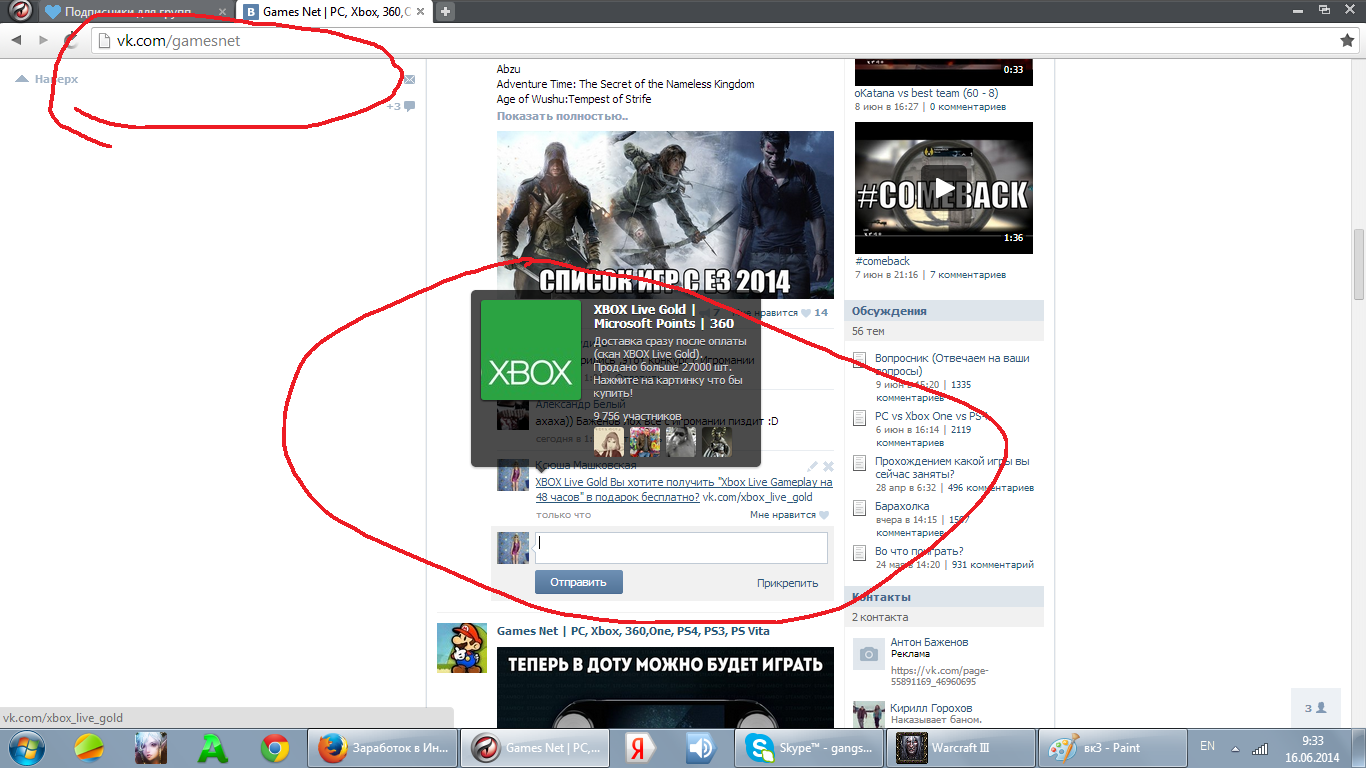
Task: Click the Games Net Mario avatar
Action: [x=462, y=648]
